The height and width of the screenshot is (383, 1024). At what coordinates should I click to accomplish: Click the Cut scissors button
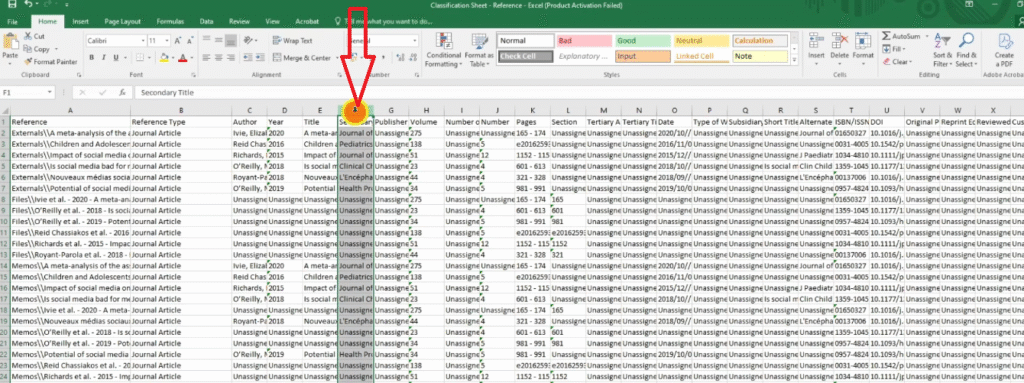click(35, 37)
